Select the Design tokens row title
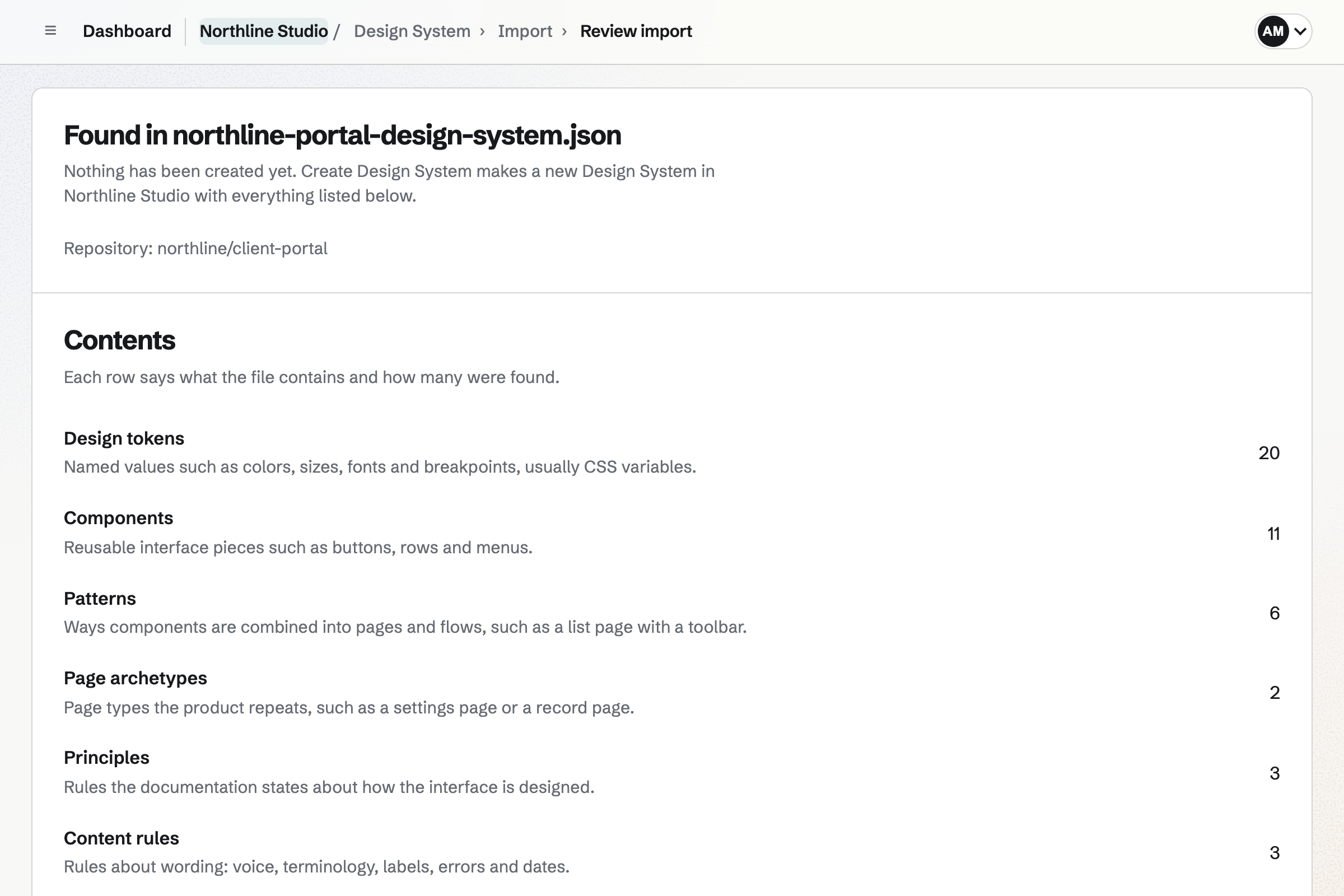1344x896 pixels. coord(124,438)
